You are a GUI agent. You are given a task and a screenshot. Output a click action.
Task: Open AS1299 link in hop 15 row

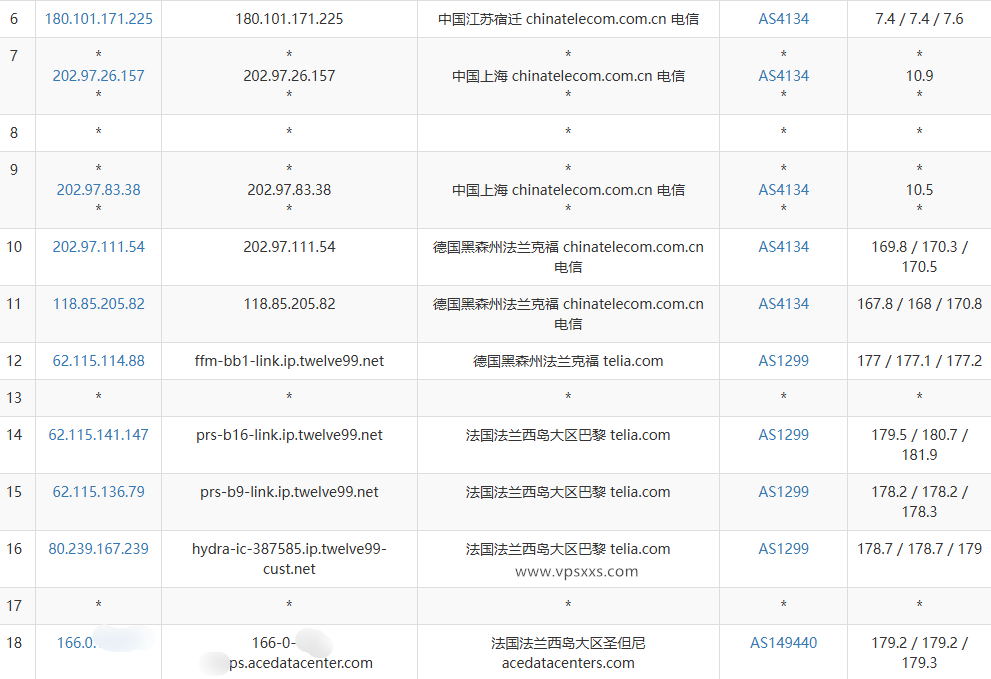(x=784, y=492)
